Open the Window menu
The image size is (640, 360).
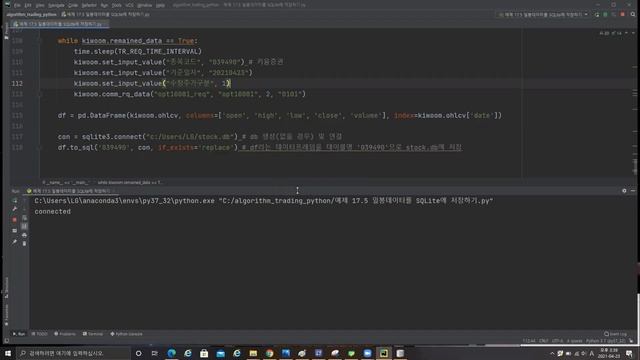(144, 5)
